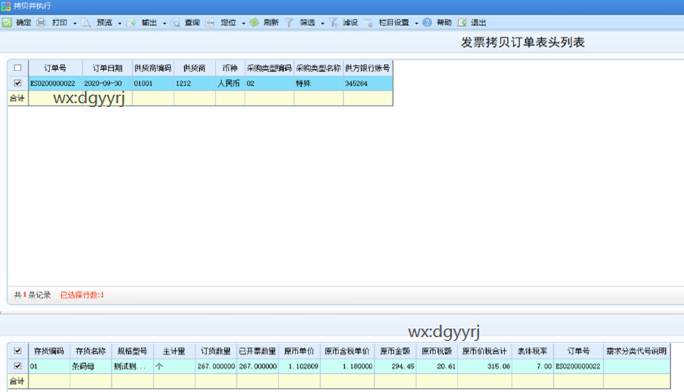Click the 栏目设置 column settings icon
Screen dimensions: 684x392
coord(369,22)
